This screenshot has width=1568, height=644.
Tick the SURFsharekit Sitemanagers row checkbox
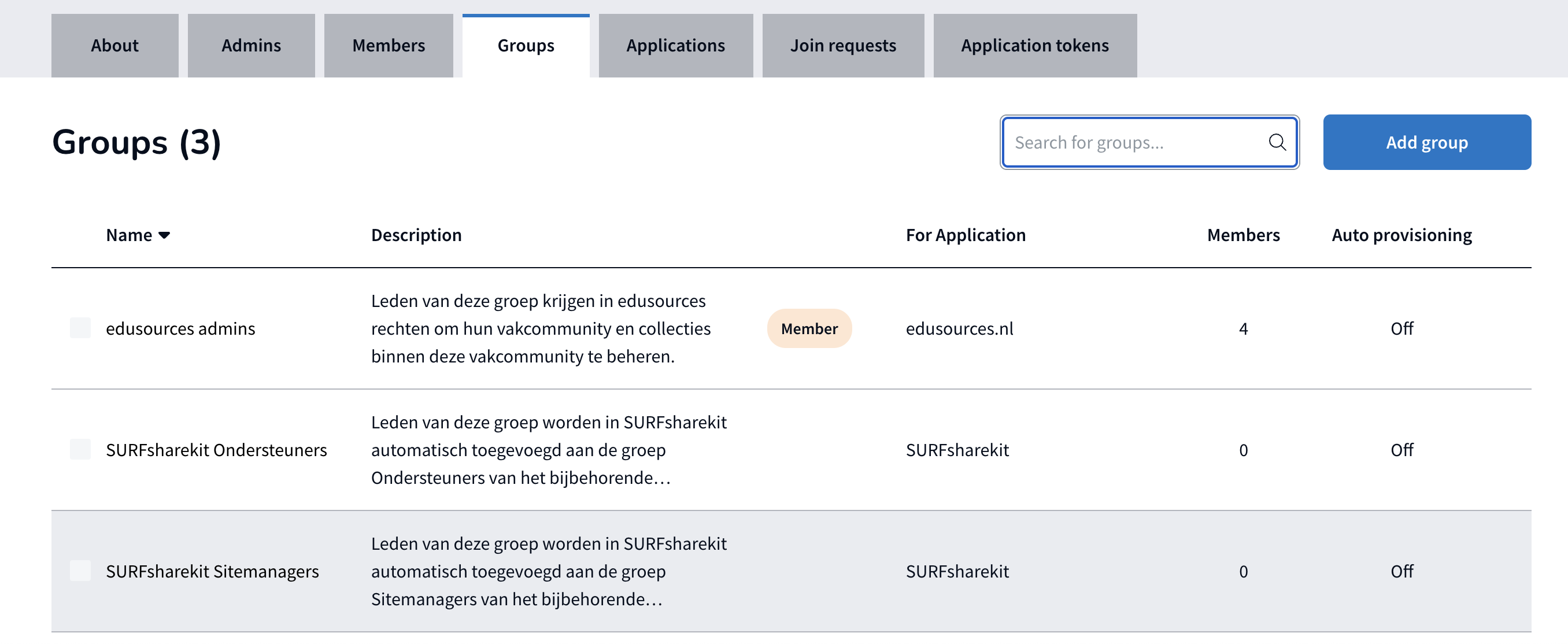[80, 571]
